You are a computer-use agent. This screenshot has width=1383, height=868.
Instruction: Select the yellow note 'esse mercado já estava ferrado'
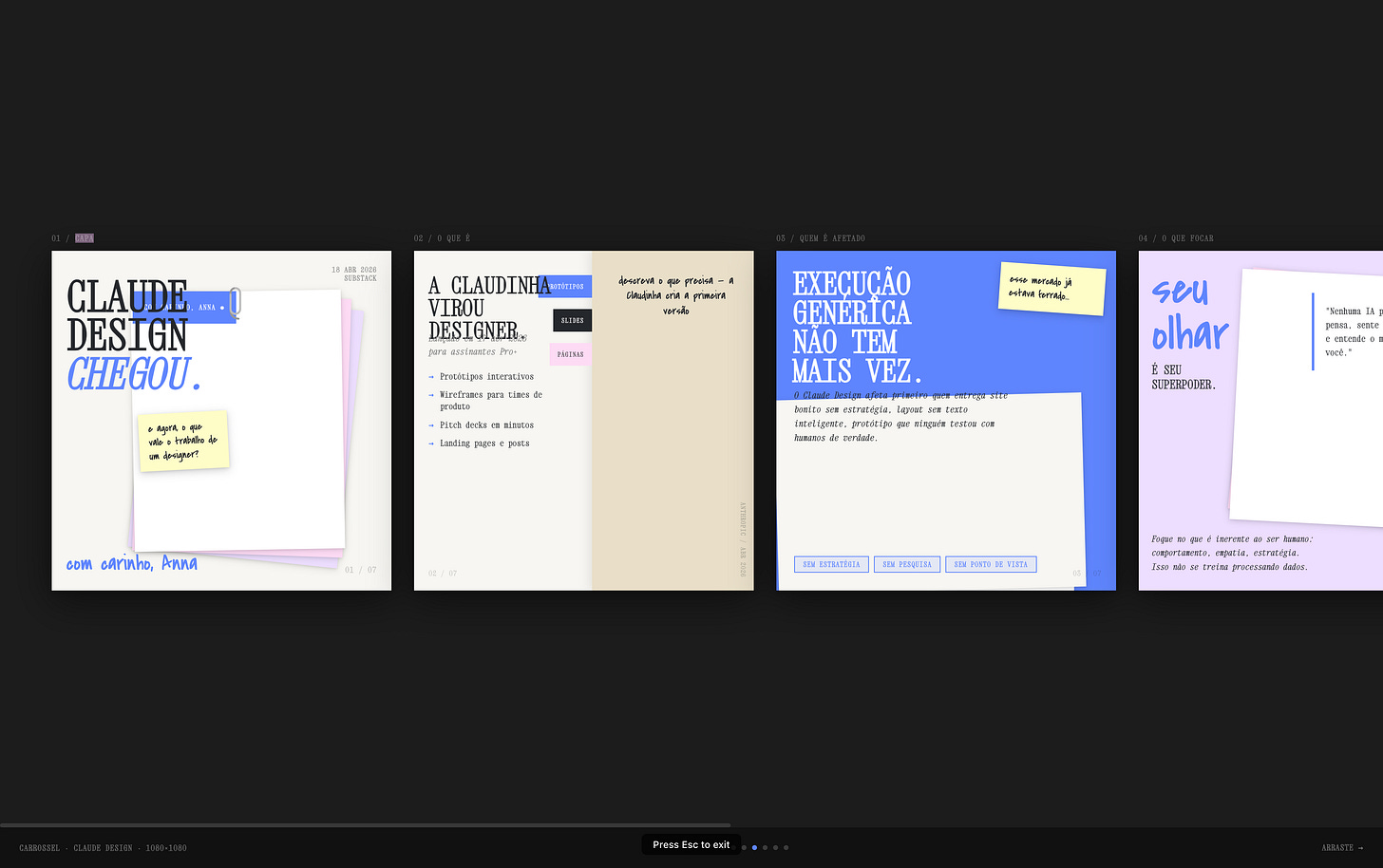(1051, 289)
